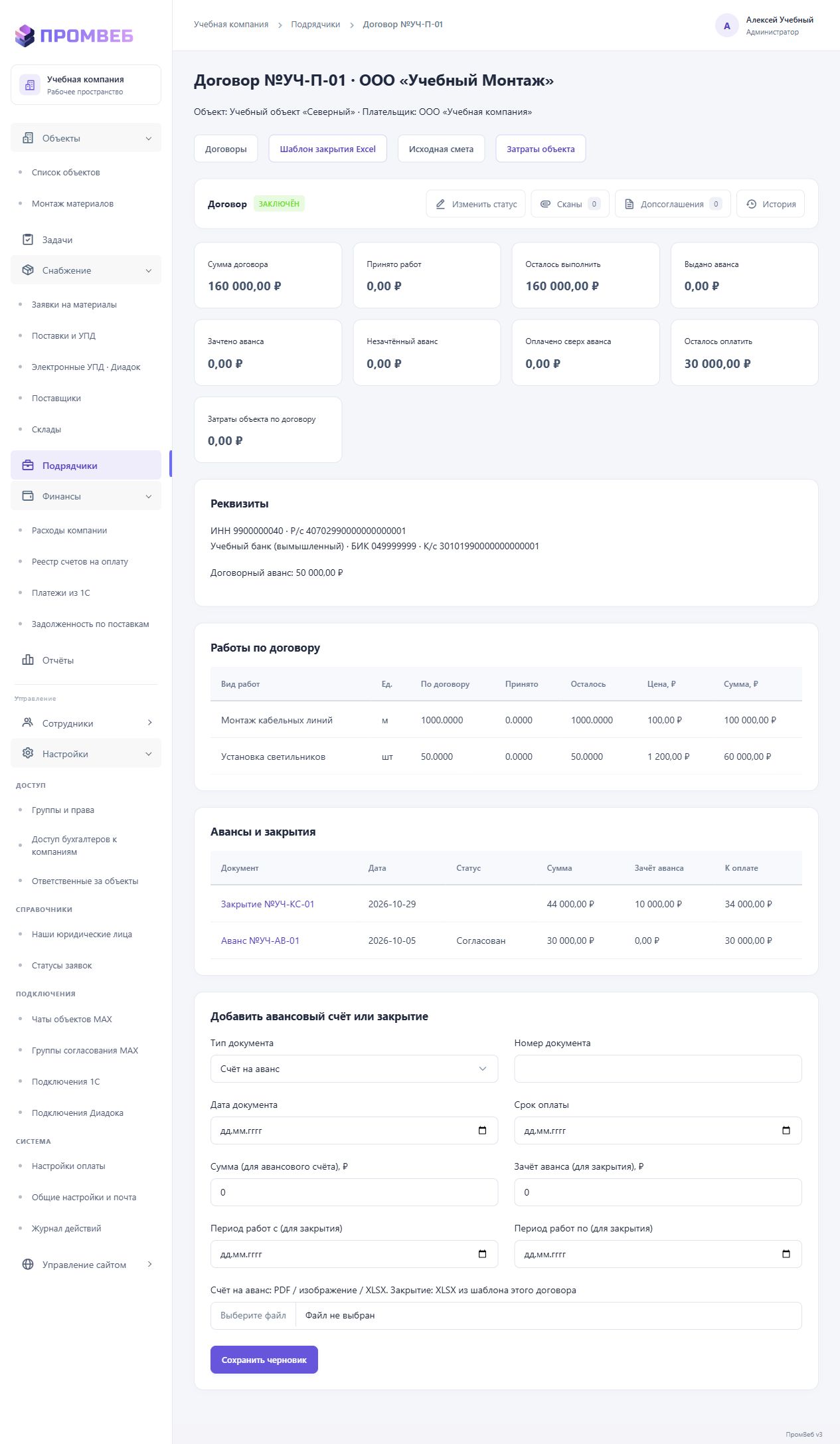Screen dimensions: 840x1444
Task: Collapse the Объекты sidebar section
Action: coord(86,138)
